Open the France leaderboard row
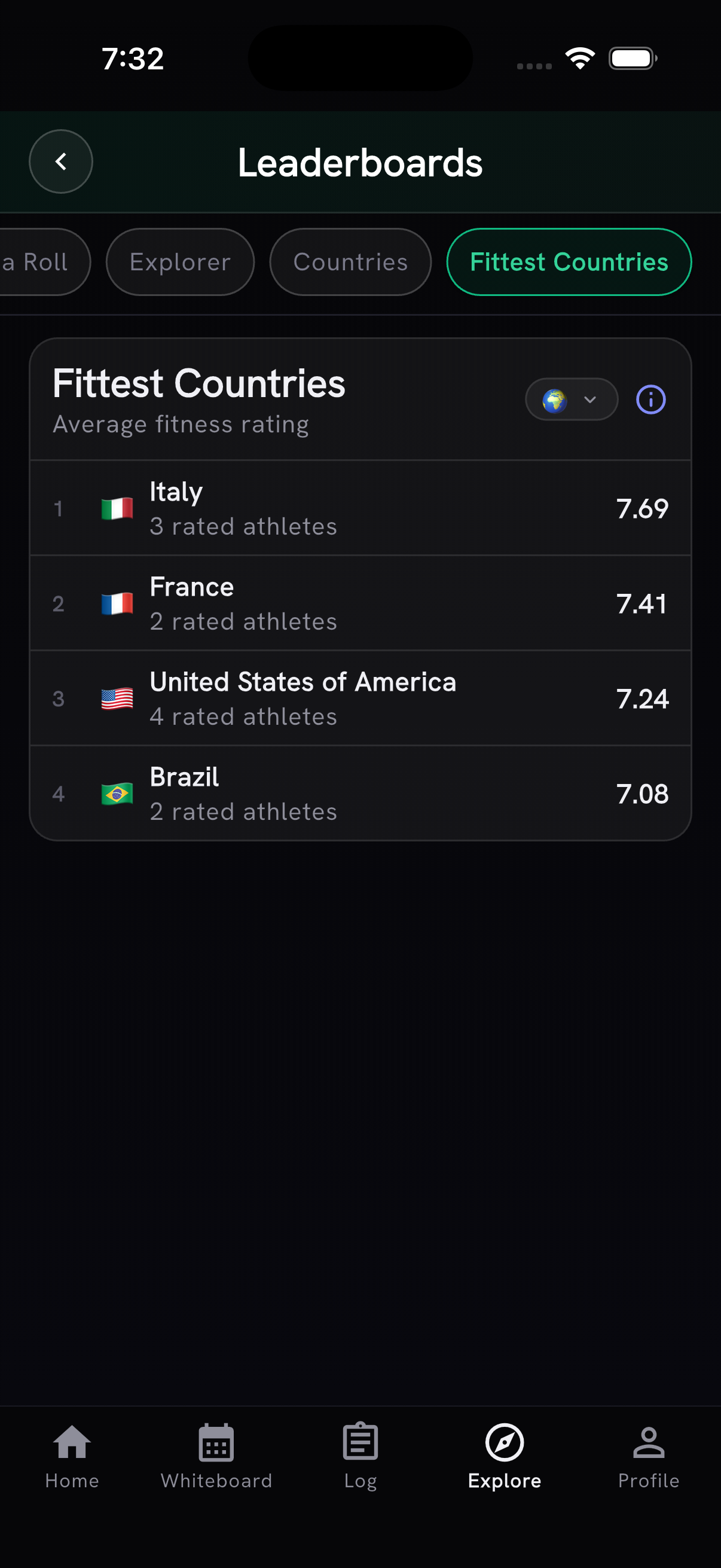 [x=360, y=603]
